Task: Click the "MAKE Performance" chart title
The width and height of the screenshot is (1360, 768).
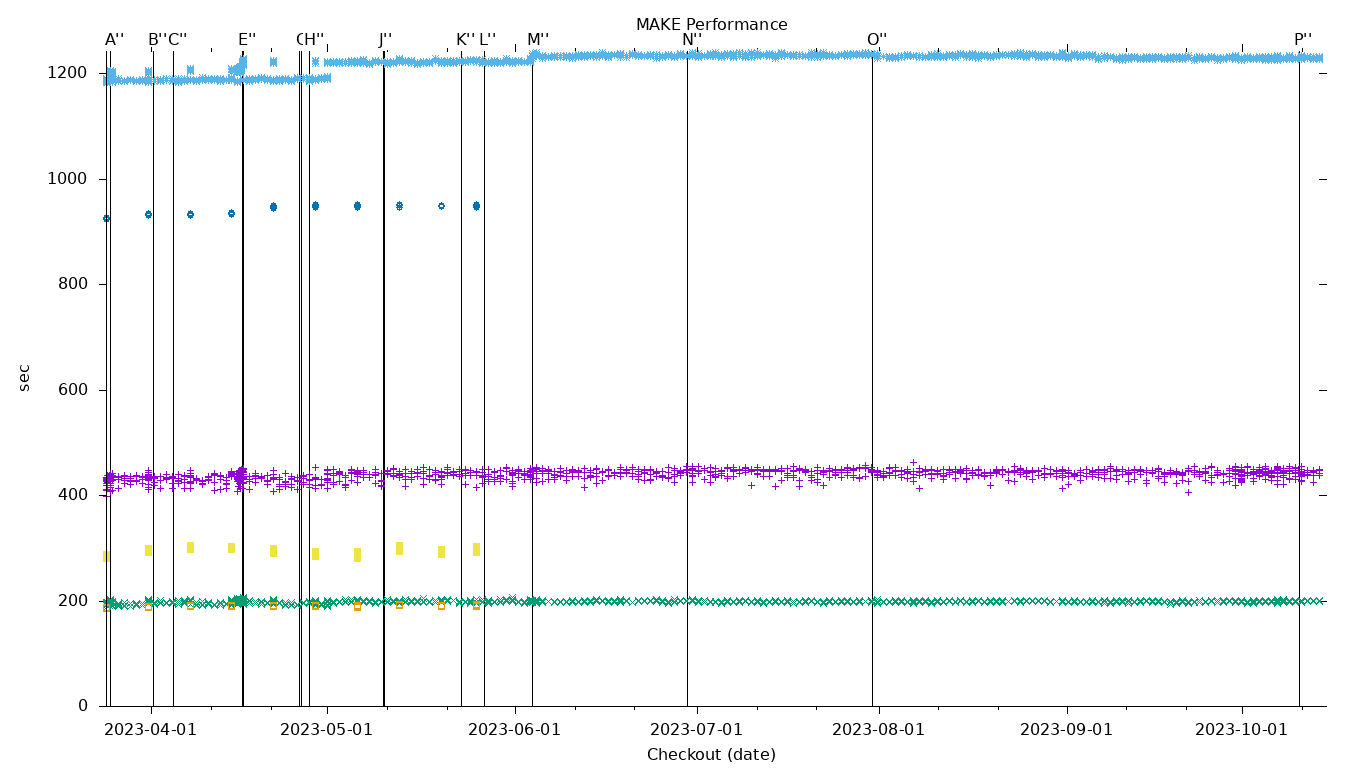Action: pyautogui.click(x=711, y=25)
